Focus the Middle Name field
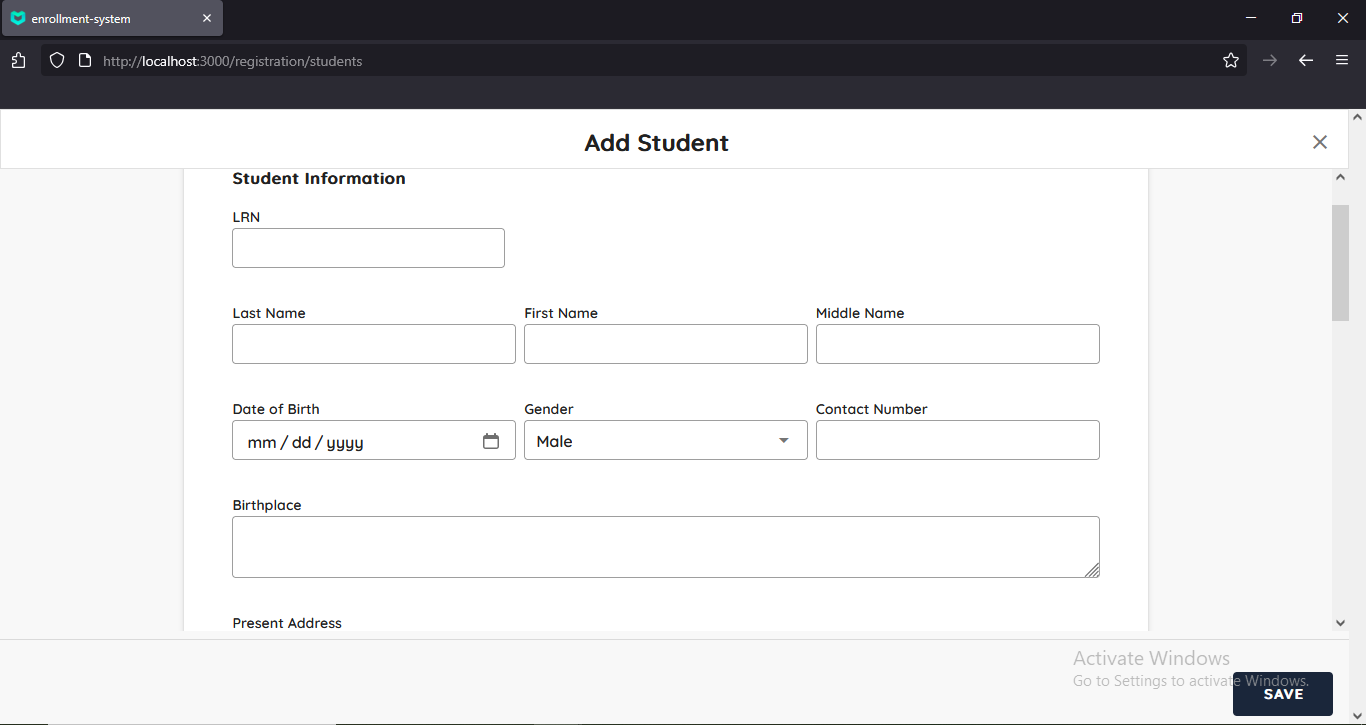This screenshot has height=725, width=1366. click(958, 344)
